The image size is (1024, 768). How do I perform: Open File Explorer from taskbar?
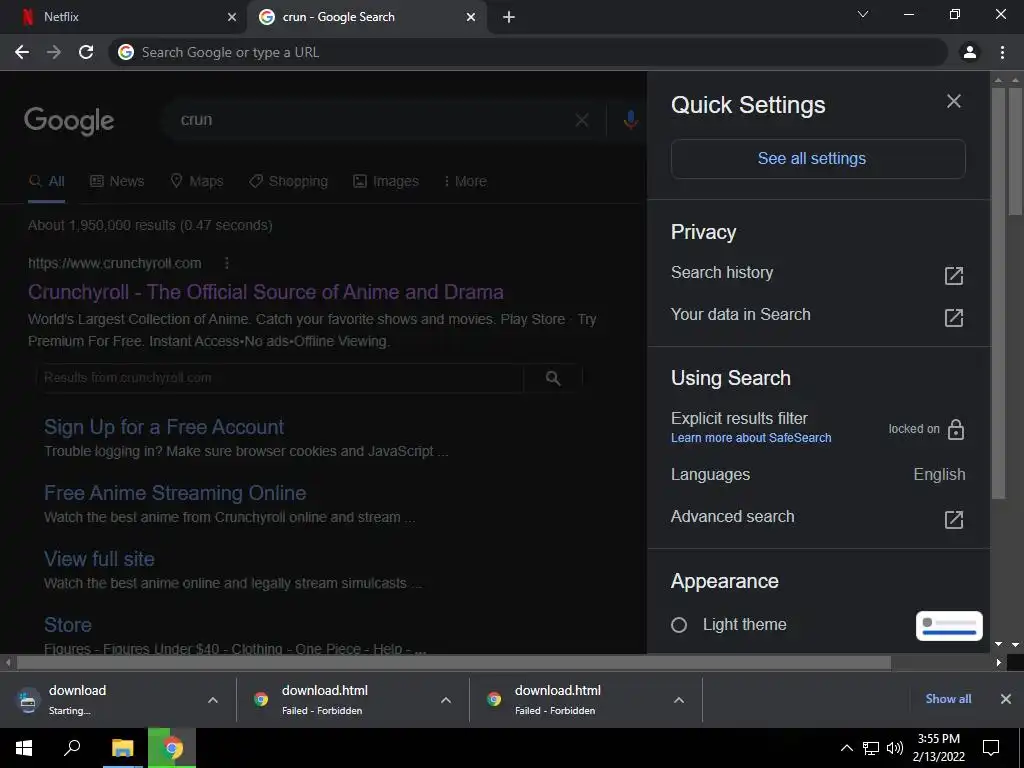coord(122,748)
